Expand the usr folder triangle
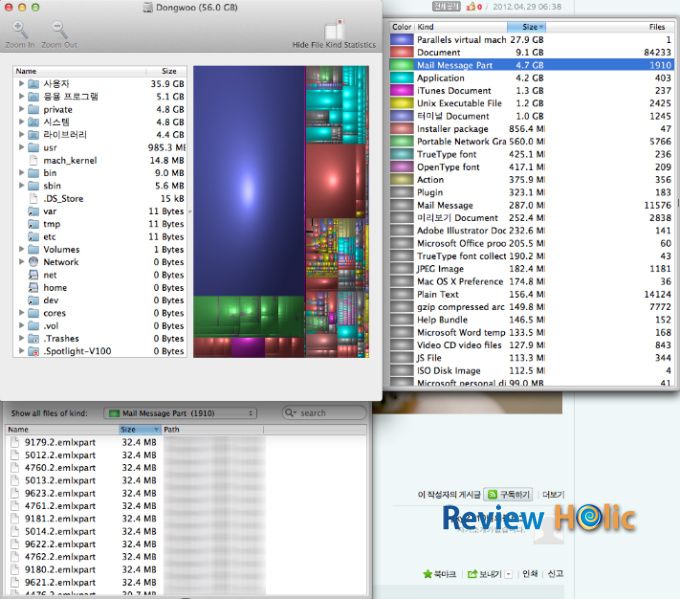 point(21,147)
